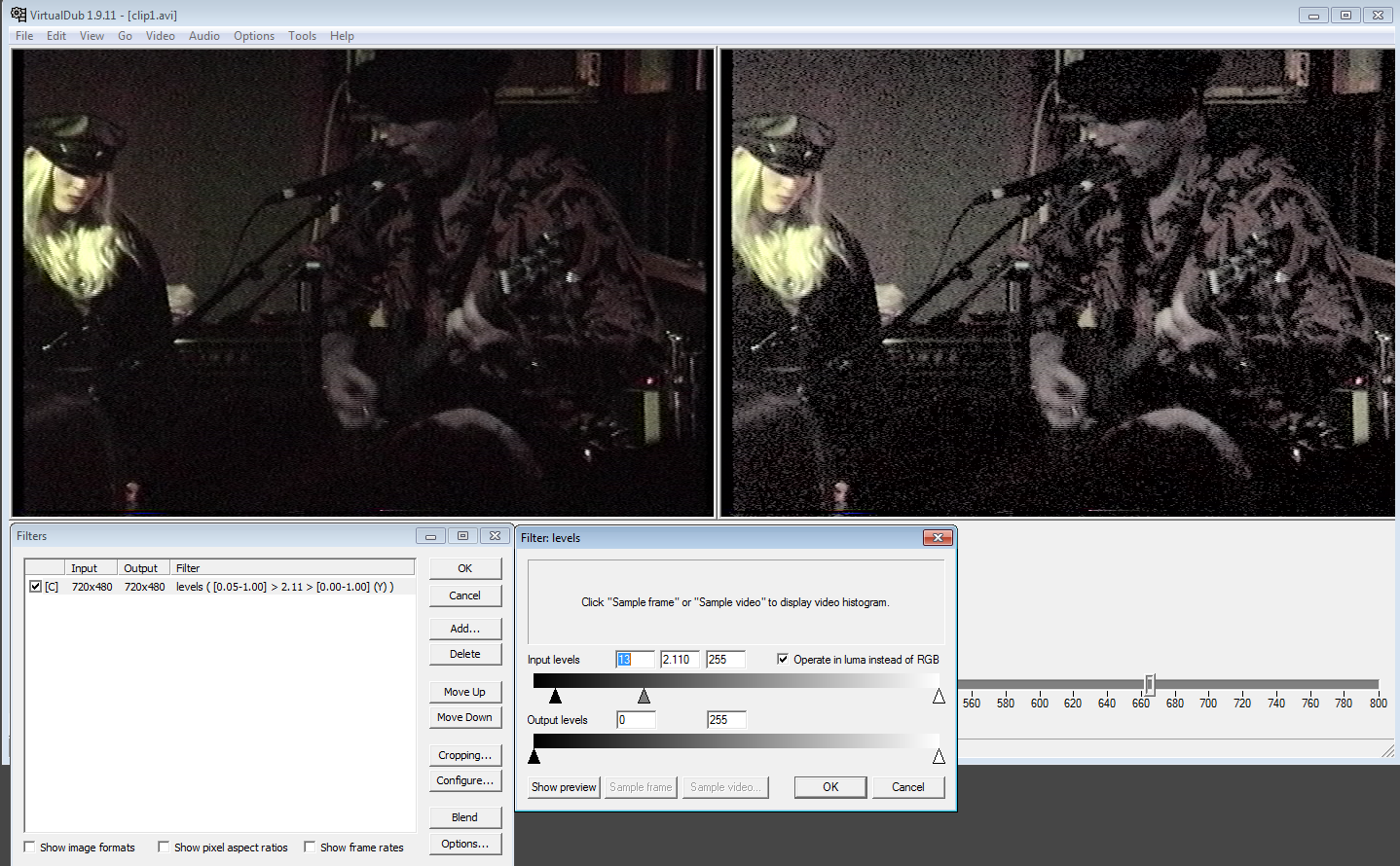Enable Show pixel aspect ratios

pos(164,847)
